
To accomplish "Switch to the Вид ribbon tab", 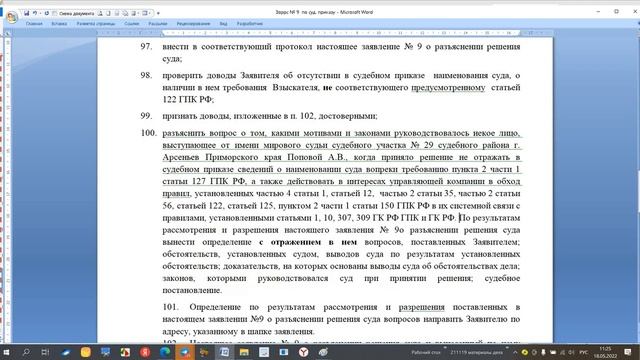I will click(x=223, y=24).
